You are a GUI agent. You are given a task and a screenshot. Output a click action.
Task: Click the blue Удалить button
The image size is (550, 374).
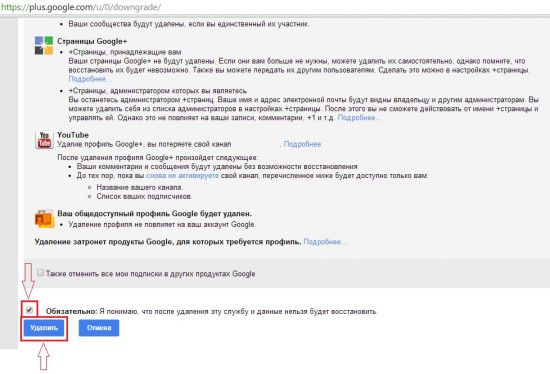coord(44,328)
